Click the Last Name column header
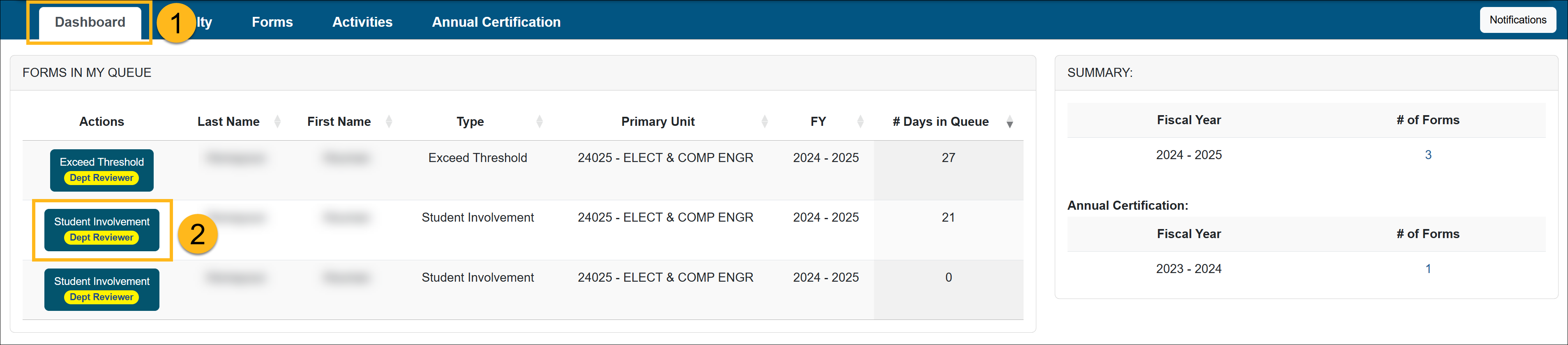 (x=228, y=122)
